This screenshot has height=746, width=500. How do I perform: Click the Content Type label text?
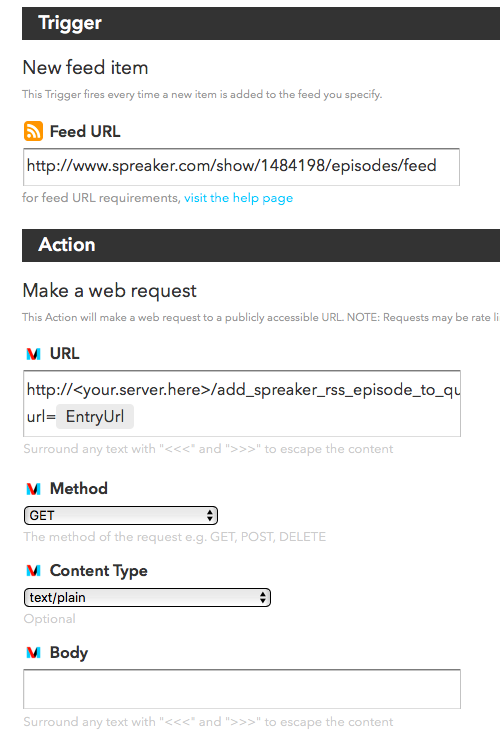tap(98, 571)
